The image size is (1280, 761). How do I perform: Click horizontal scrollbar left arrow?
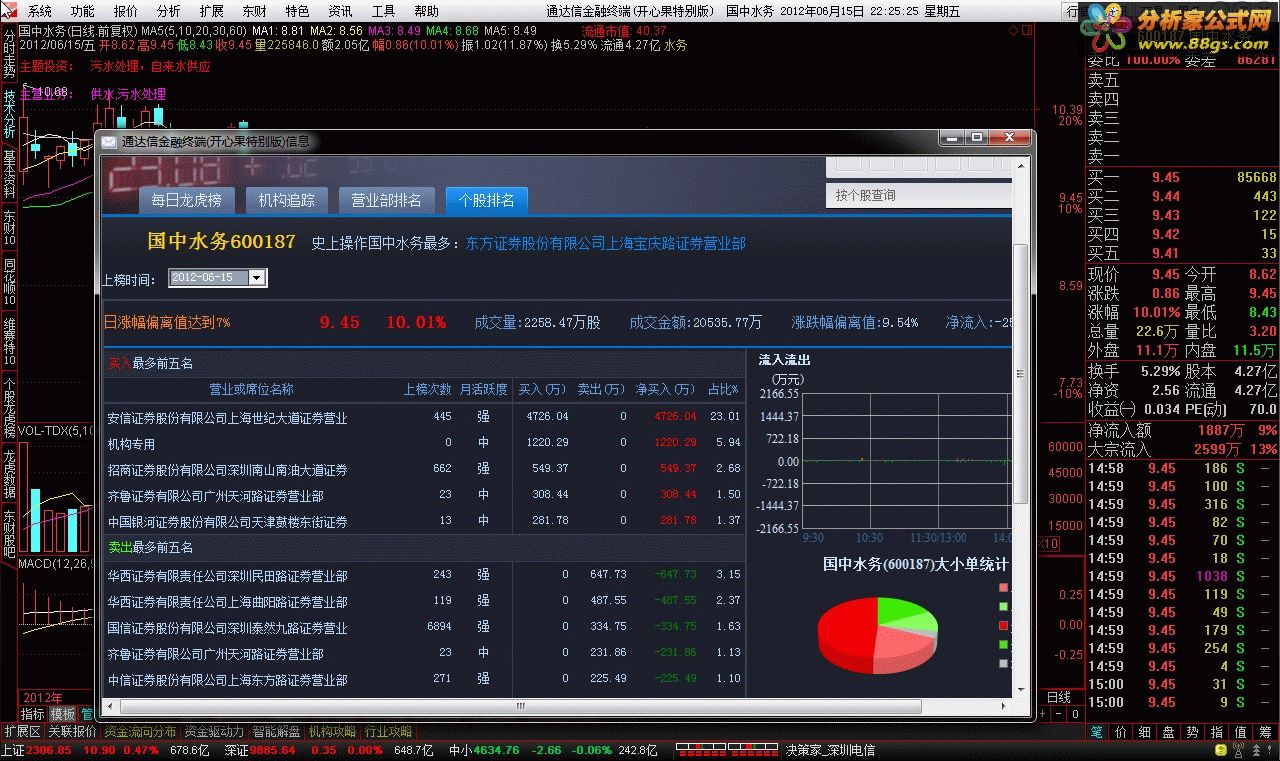coord(110,706)
